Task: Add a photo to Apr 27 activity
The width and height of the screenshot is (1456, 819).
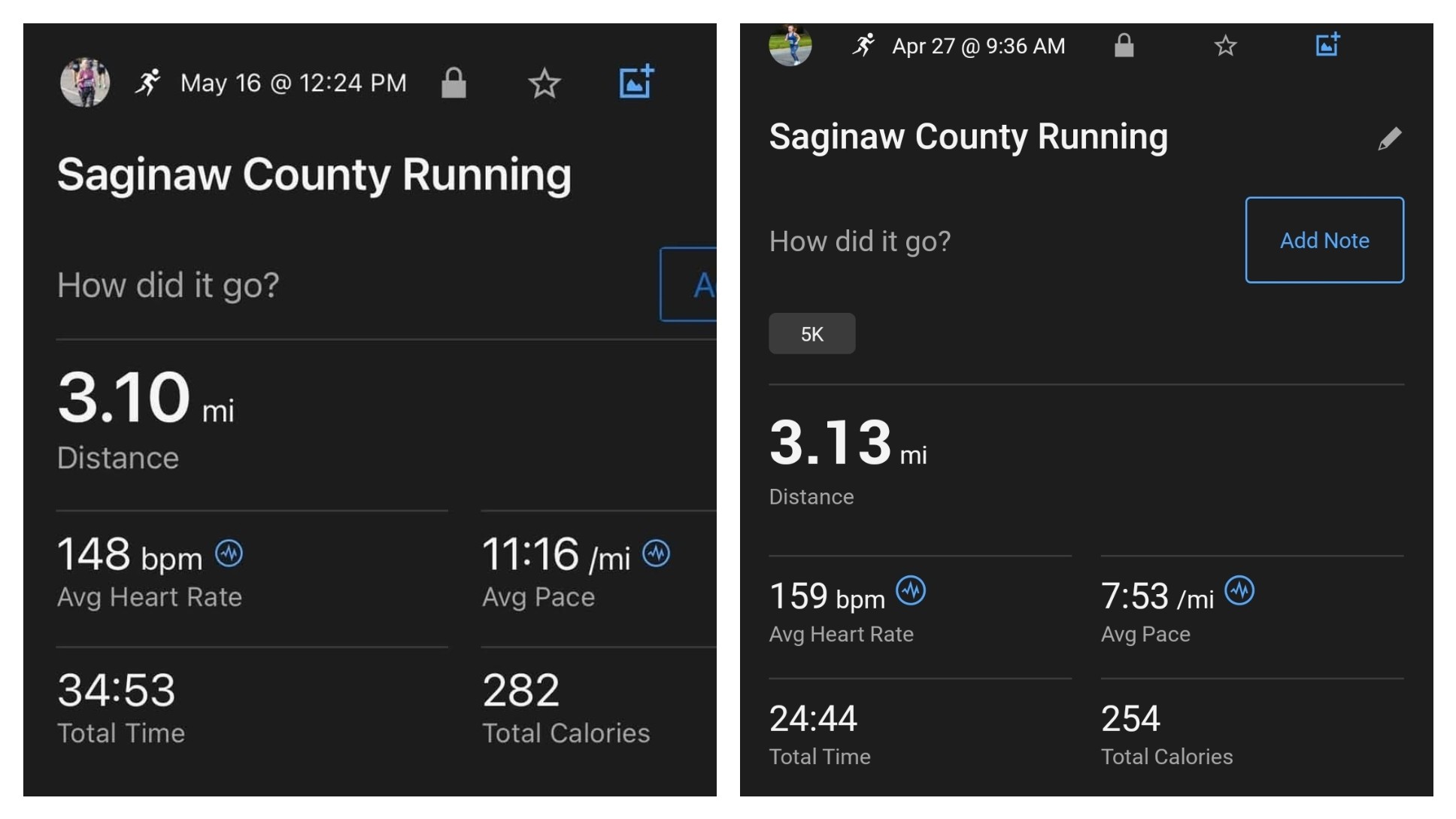Action: [x=1327, y=44]
